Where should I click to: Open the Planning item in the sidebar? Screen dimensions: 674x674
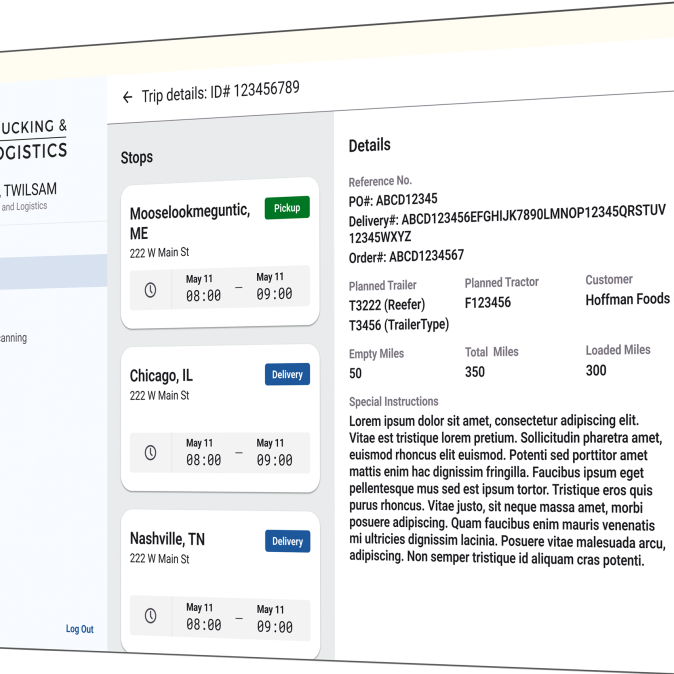[14, 338]
